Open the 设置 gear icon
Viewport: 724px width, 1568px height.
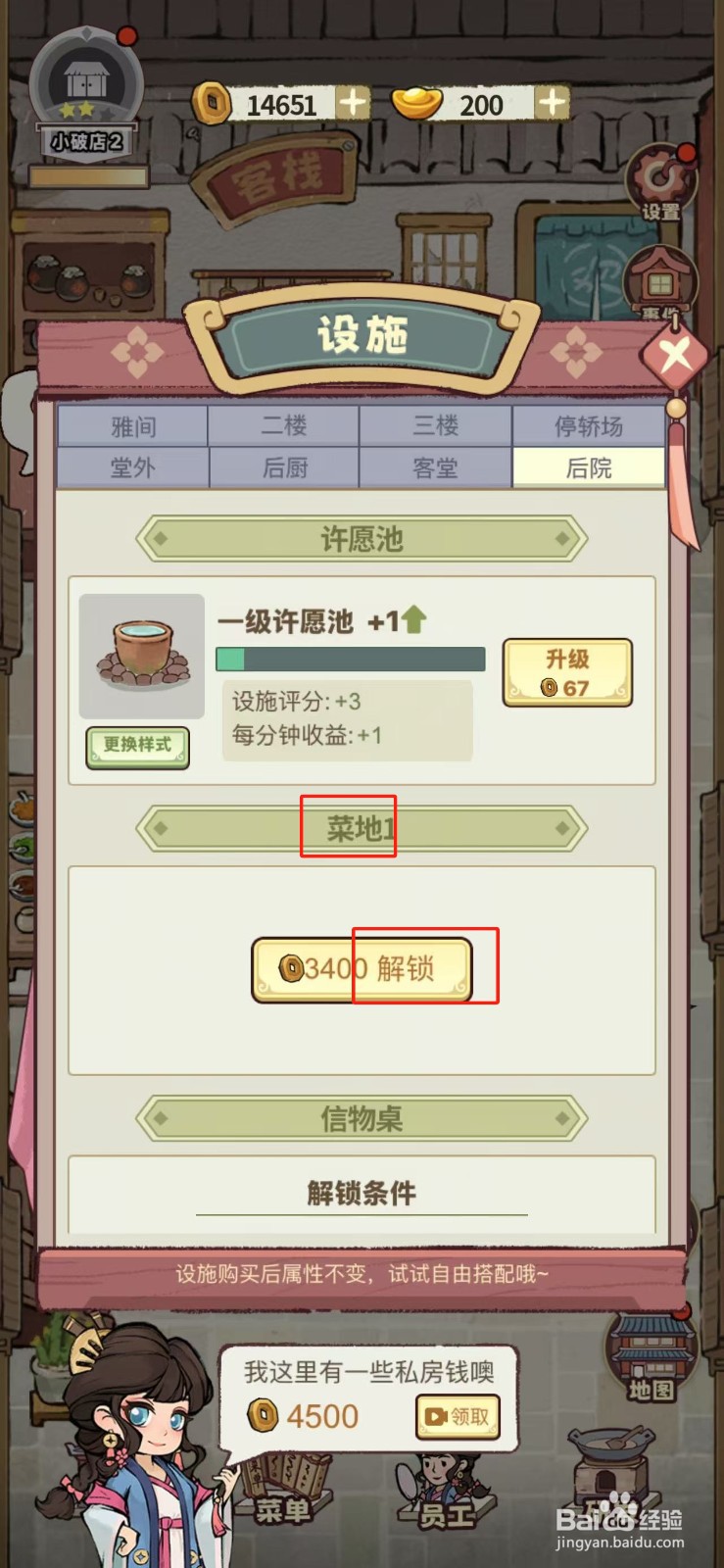[660, 181]
